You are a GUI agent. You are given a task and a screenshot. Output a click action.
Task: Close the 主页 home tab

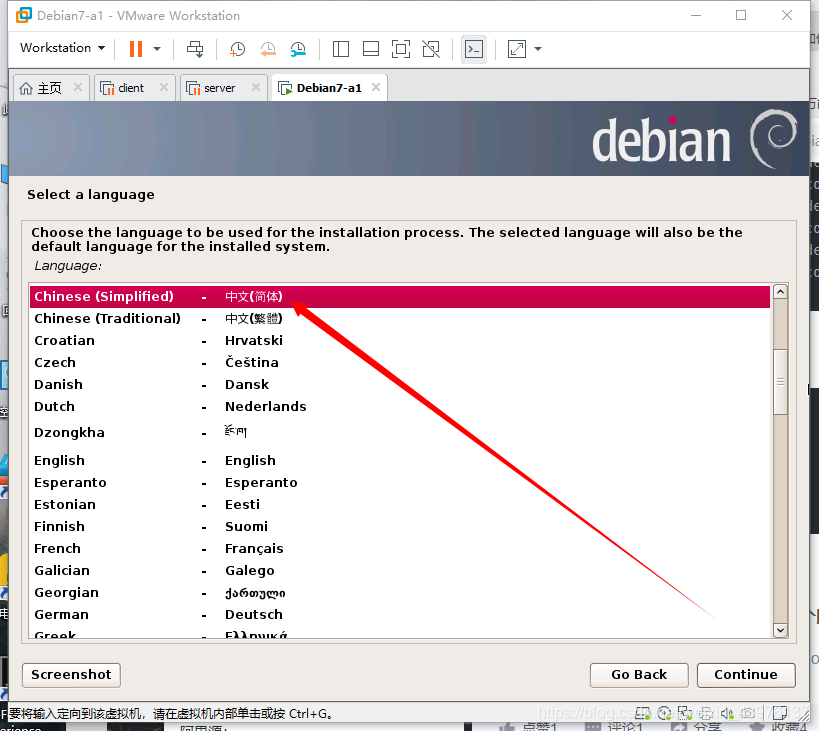78,87
